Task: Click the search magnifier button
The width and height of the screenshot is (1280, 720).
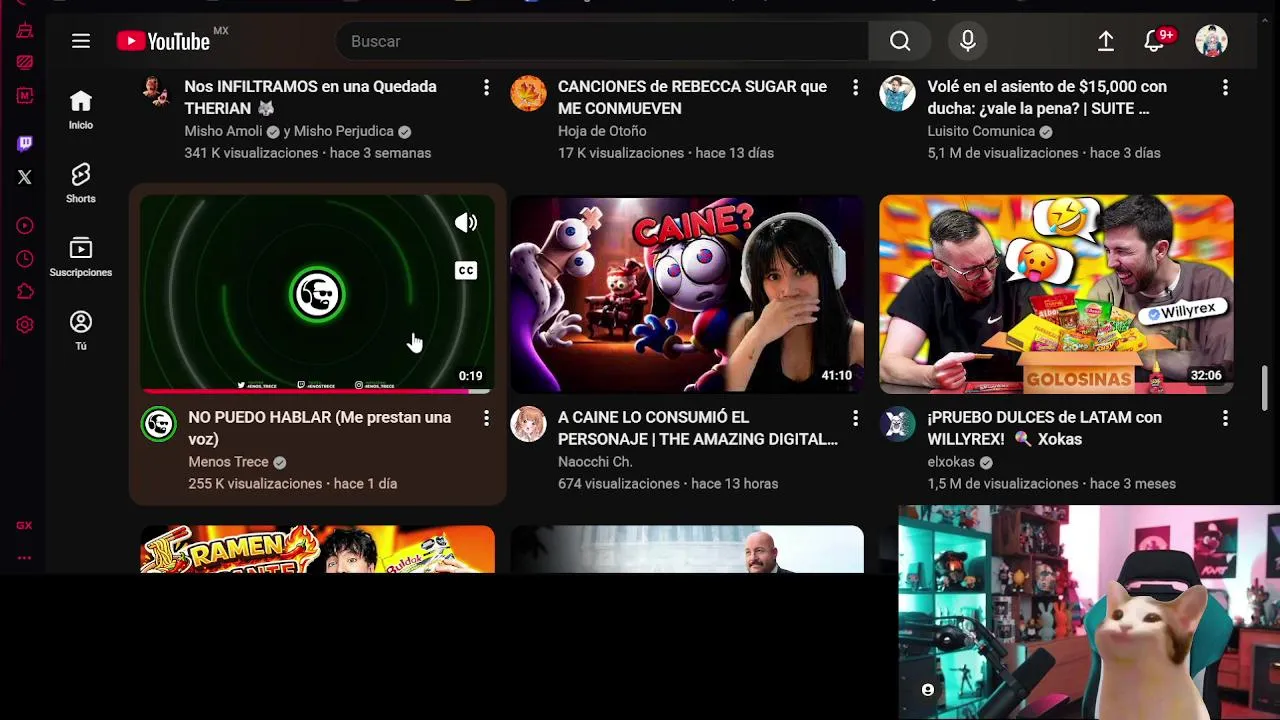Action: coord(900,41)
